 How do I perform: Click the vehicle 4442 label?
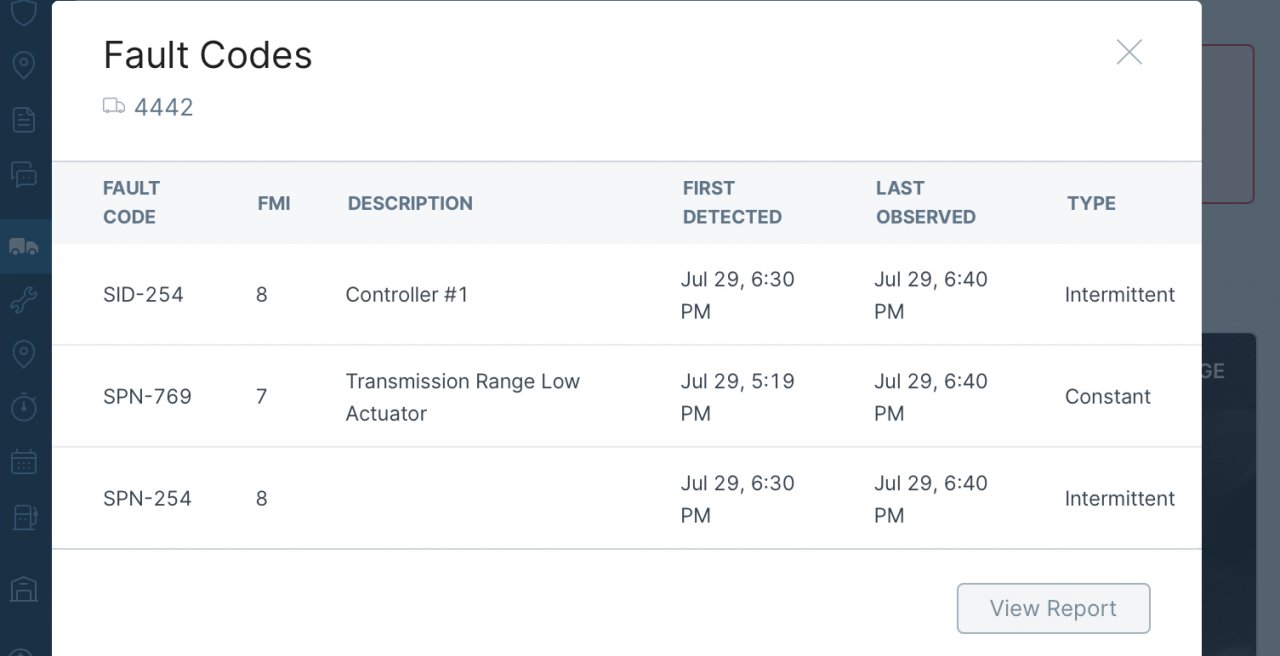(163, 107)
